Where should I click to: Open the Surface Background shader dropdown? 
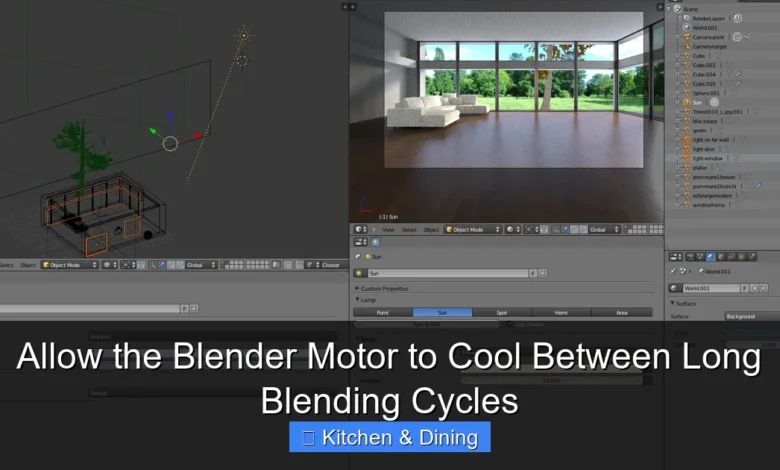(x=752, y=316)
